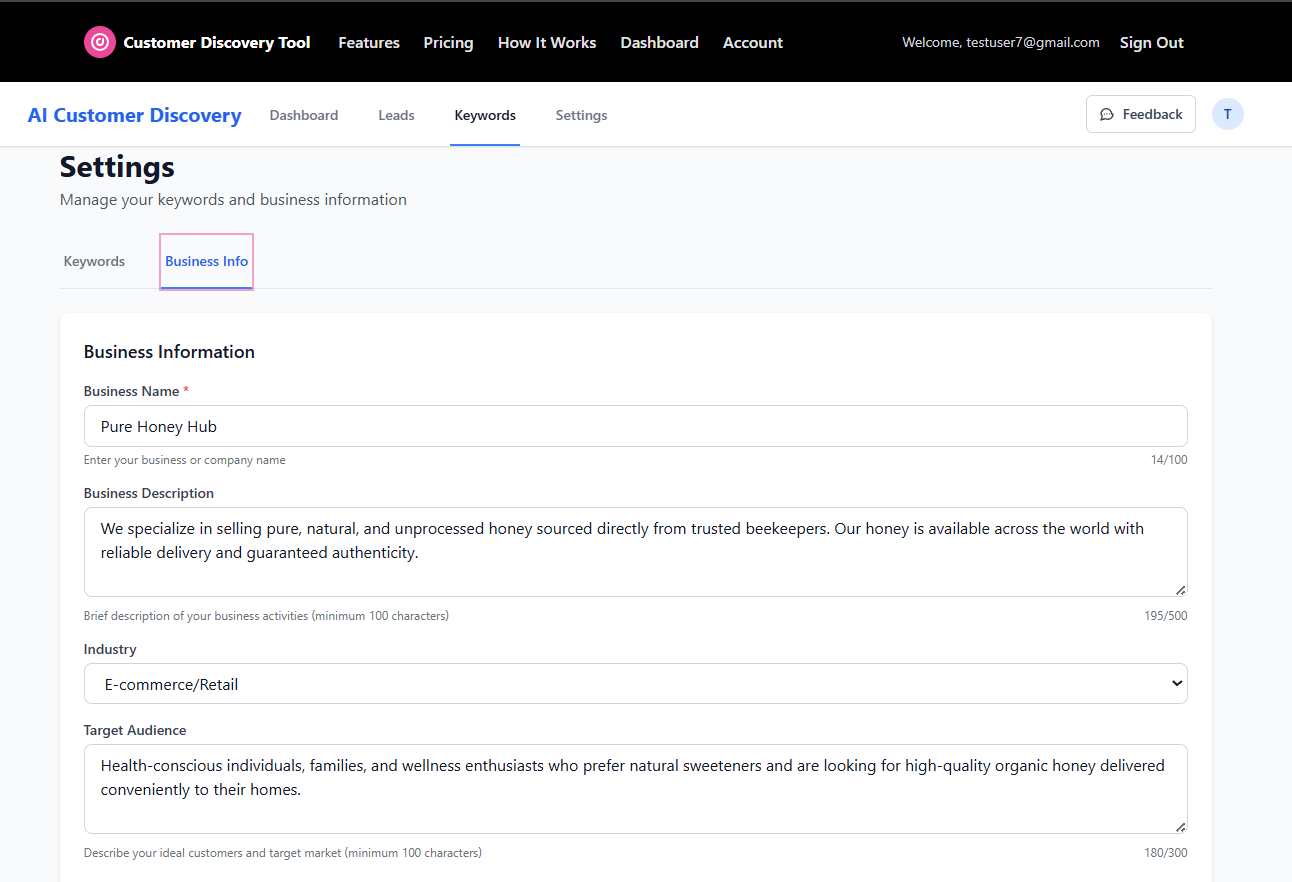Click the 180/300 character counter
The height and width of the screenshot is (882, 1292).
[x=1166, y=853]
